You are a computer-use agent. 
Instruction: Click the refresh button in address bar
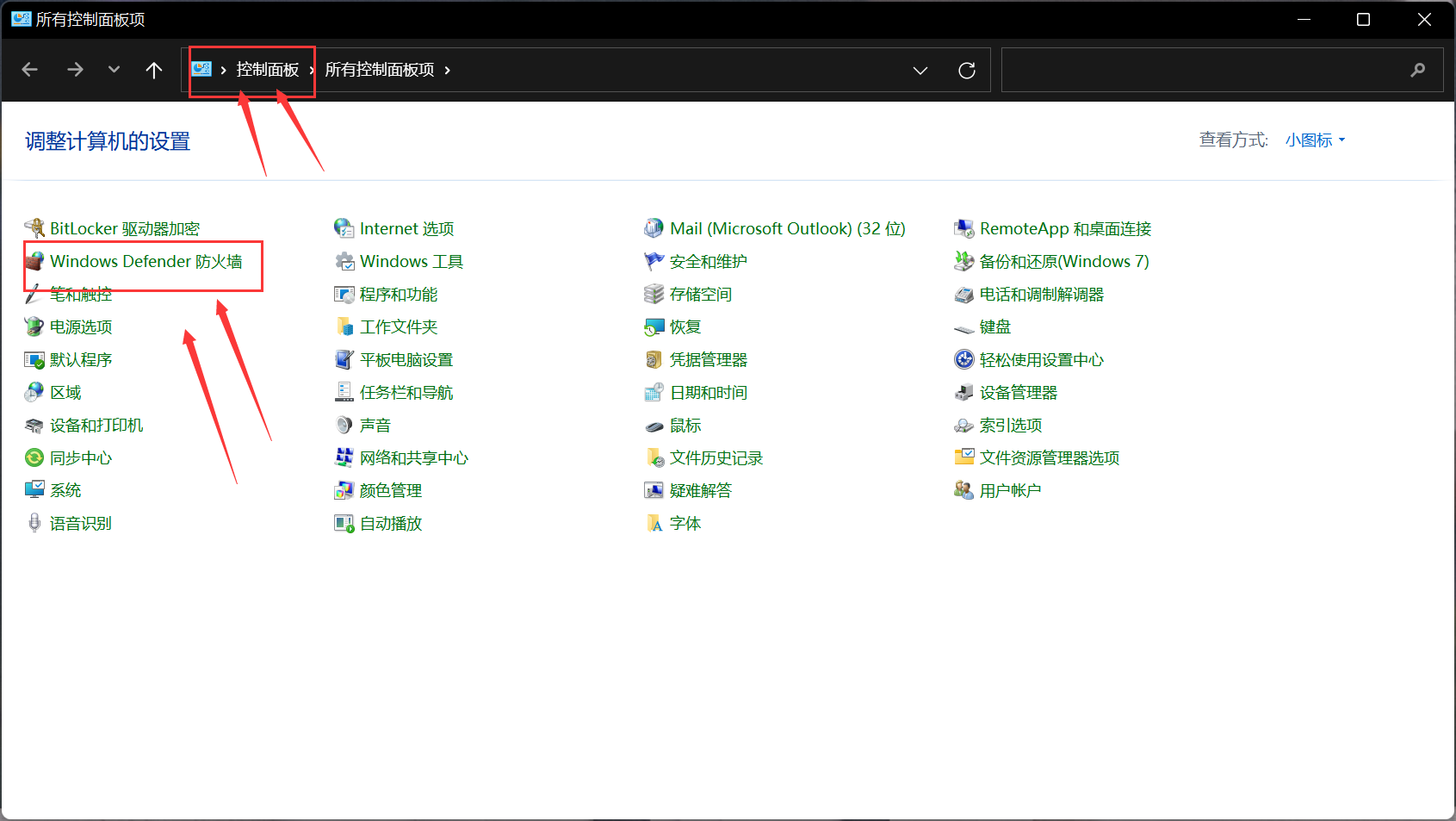pos(966,70)
